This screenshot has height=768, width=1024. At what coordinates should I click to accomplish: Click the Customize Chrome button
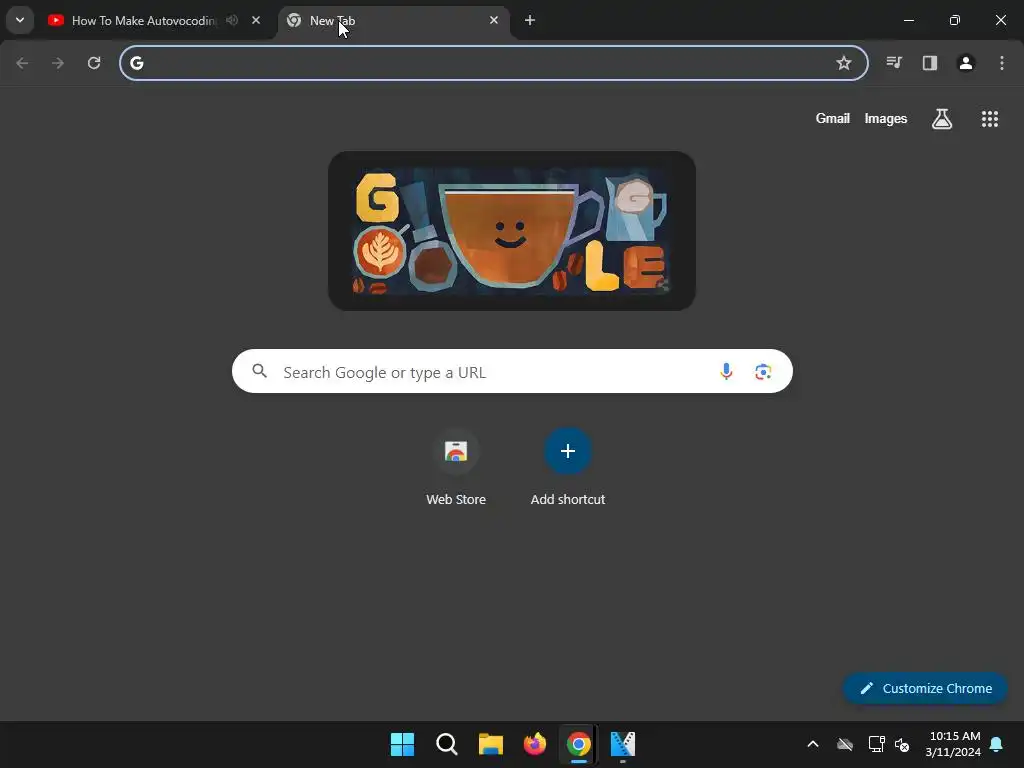pyautogui.click(x=925, y=688)
